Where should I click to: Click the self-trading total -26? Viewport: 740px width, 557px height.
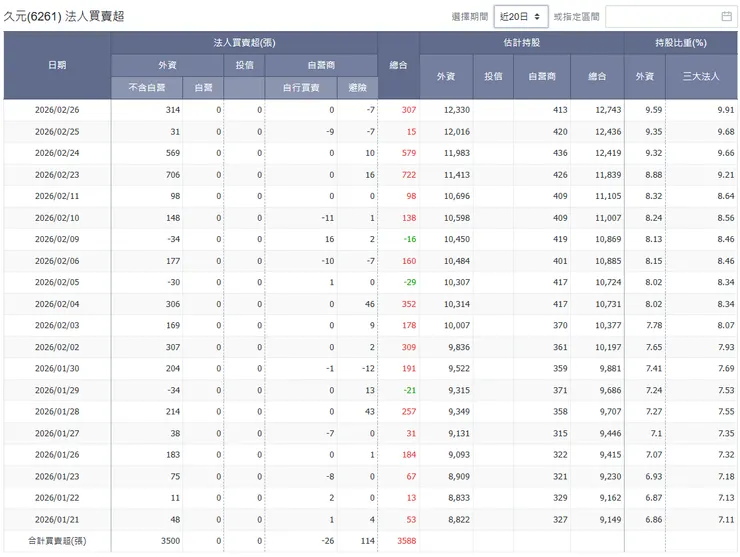(328, 541)
